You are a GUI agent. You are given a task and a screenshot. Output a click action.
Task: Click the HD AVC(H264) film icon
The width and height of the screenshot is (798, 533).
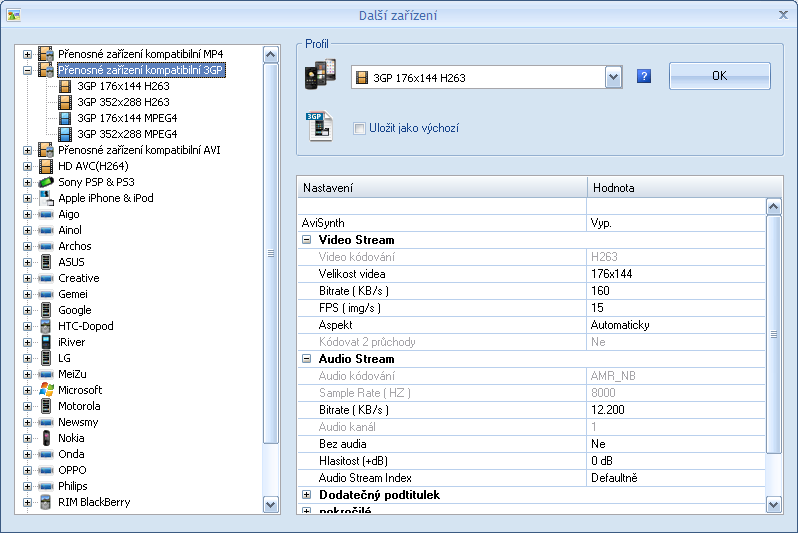[x=45, y=166]
